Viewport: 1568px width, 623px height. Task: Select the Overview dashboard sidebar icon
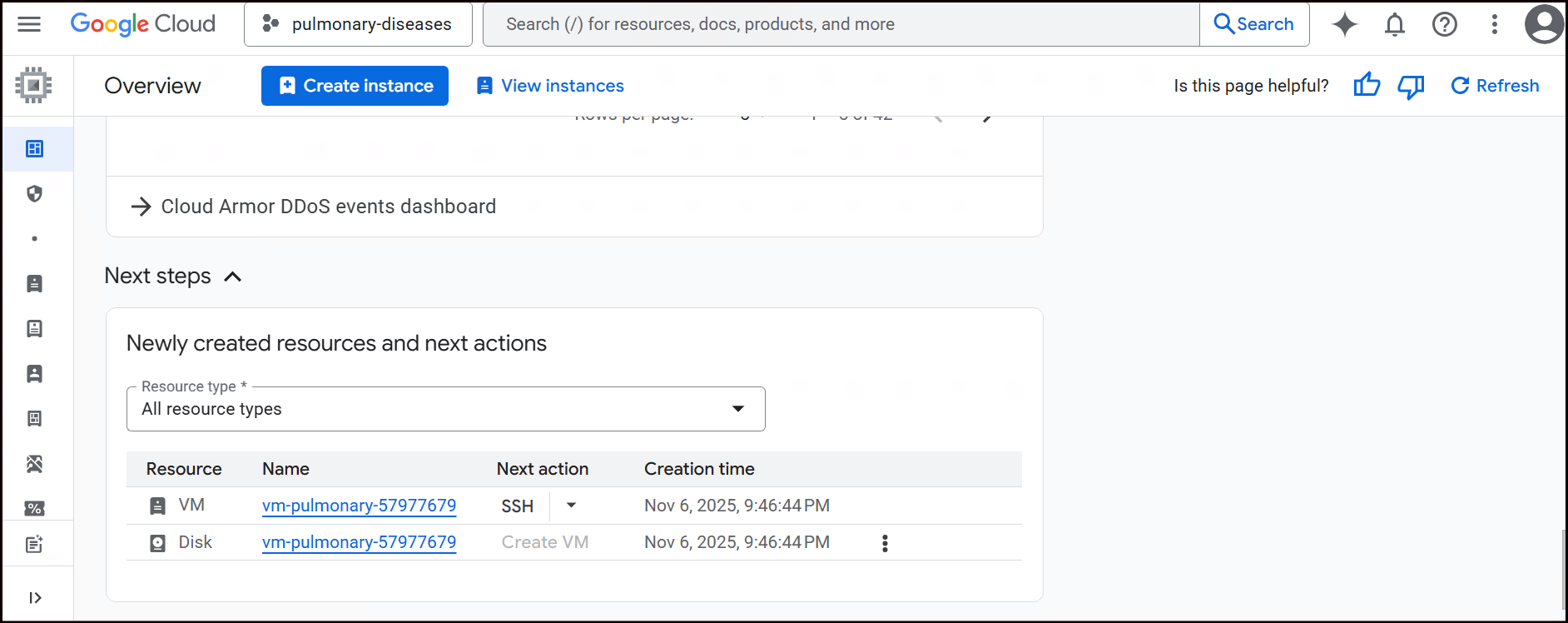pos(34,149)
